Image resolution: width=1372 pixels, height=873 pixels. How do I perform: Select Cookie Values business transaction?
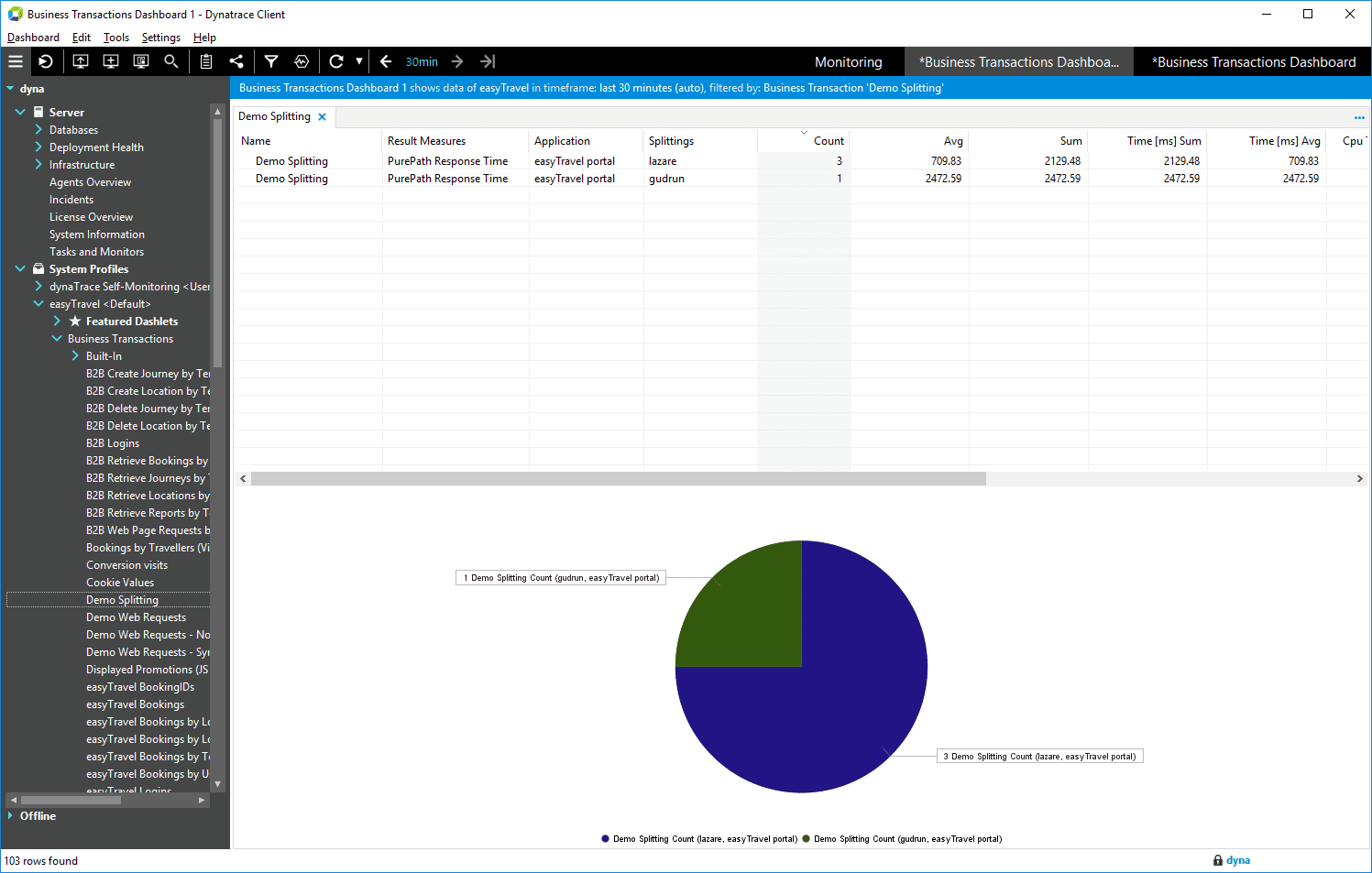(x=120, y=583)
